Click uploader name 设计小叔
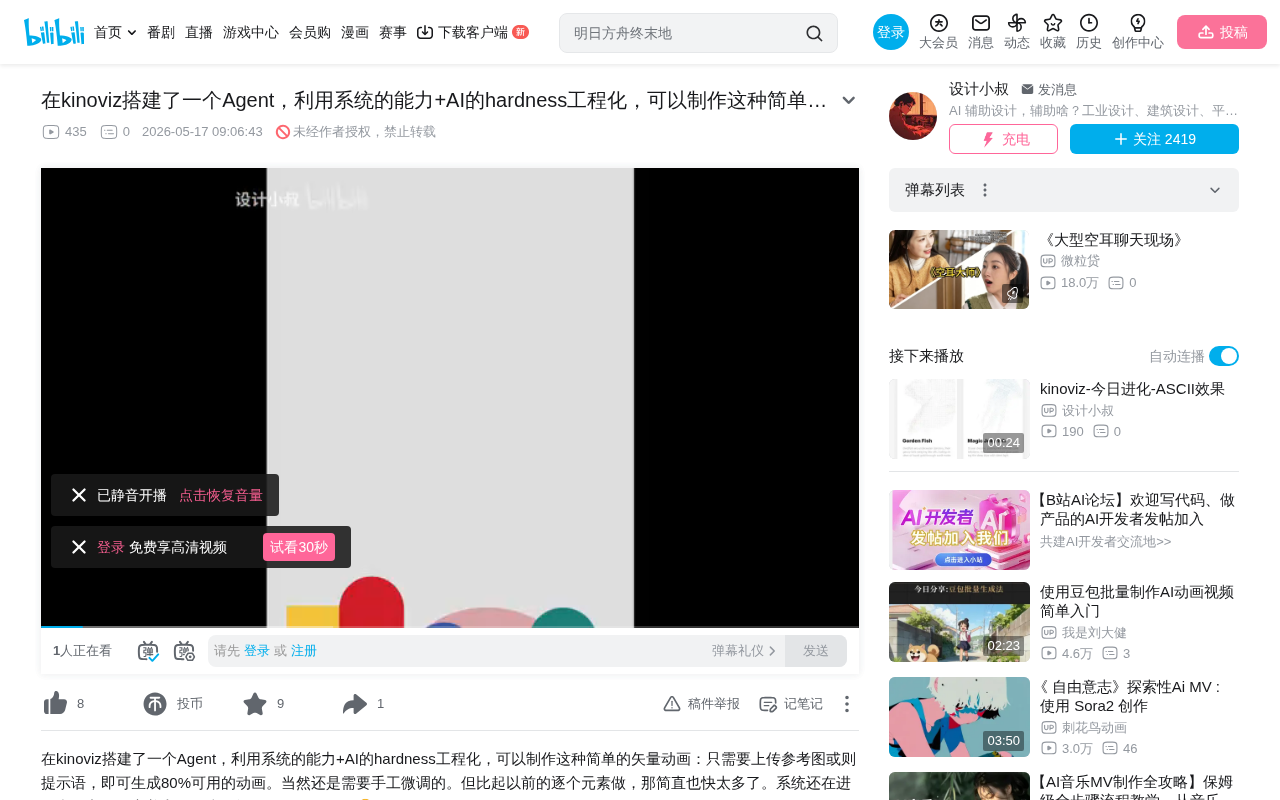Screen dimensions: 1280x800 (x=979, y=89)
